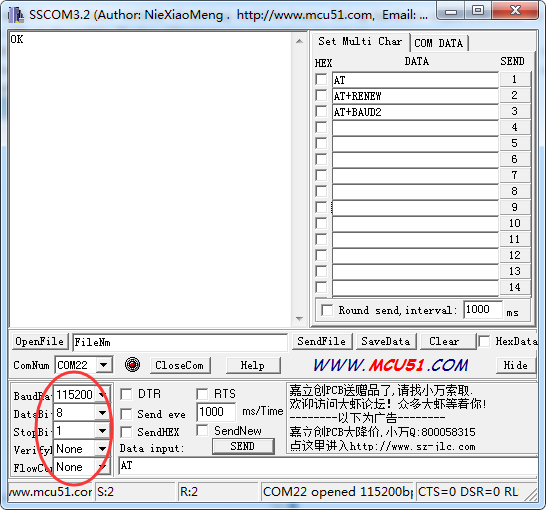Click the AT+BAUD2 data field
This screenshot has width=546, height=510.
tap(415, 112)
